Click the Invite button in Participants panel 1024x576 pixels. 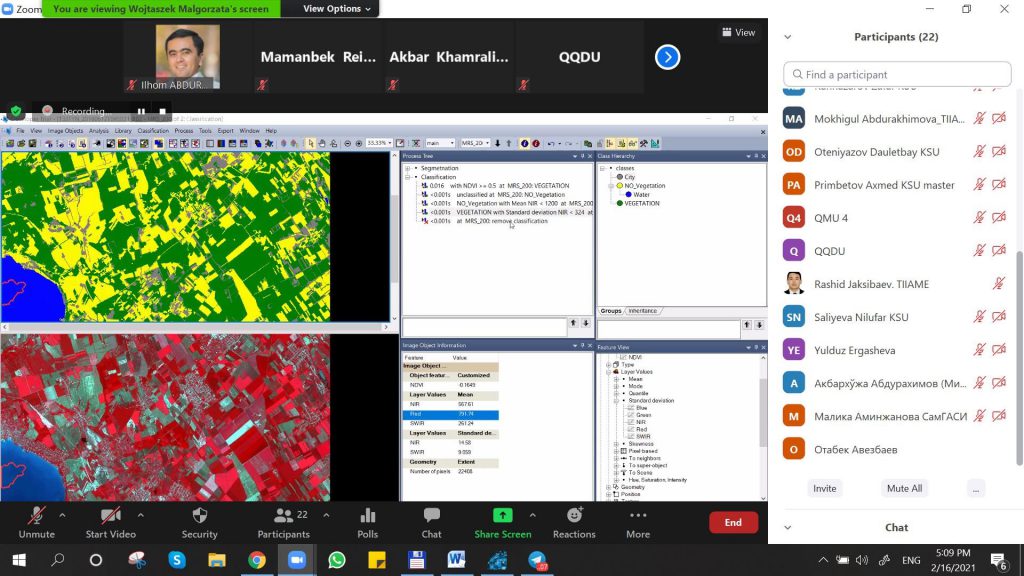click(x=825, y=488)
